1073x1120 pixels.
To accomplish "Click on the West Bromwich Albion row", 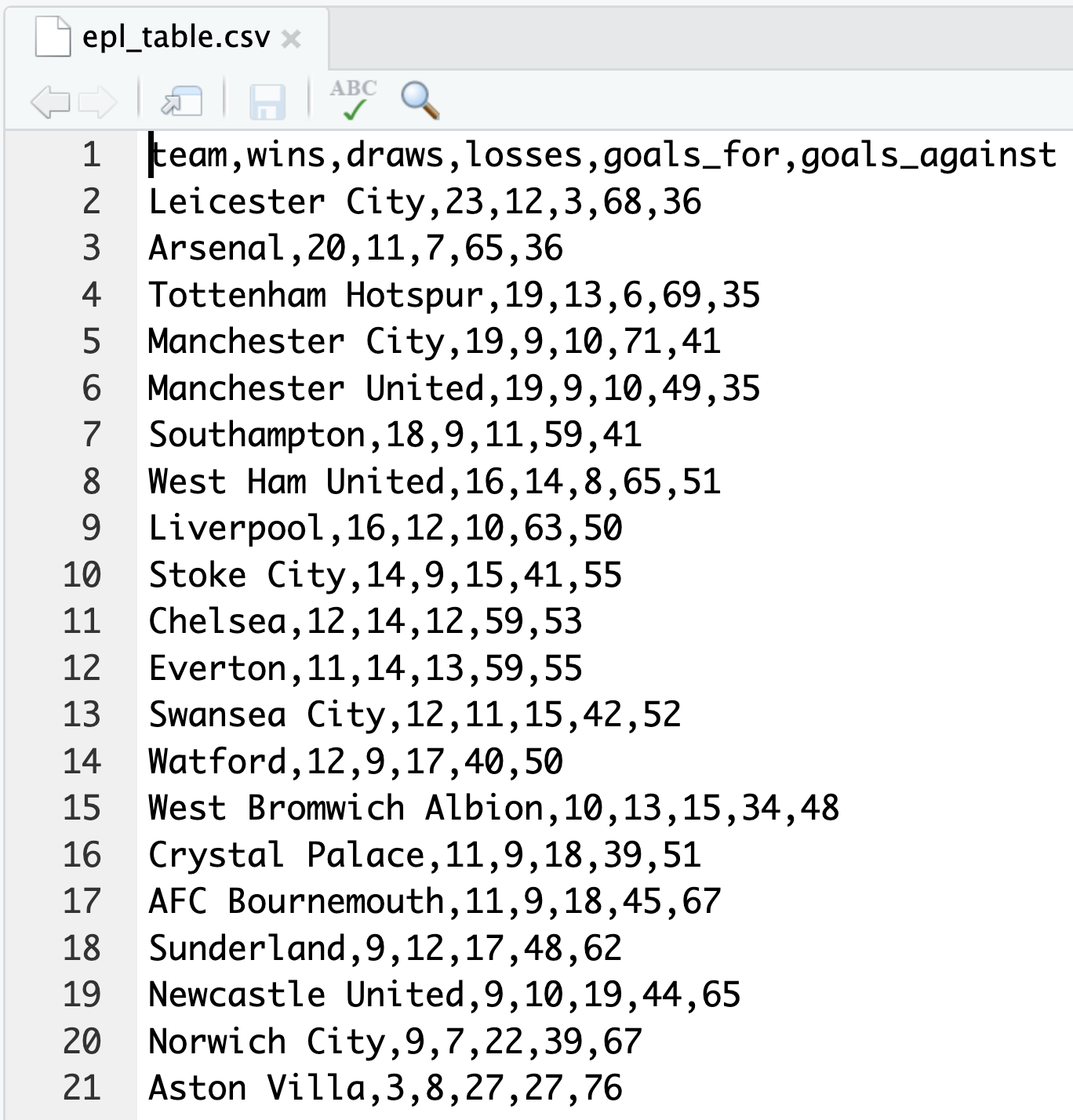I will pyautogui.click(x=494, y=808).
